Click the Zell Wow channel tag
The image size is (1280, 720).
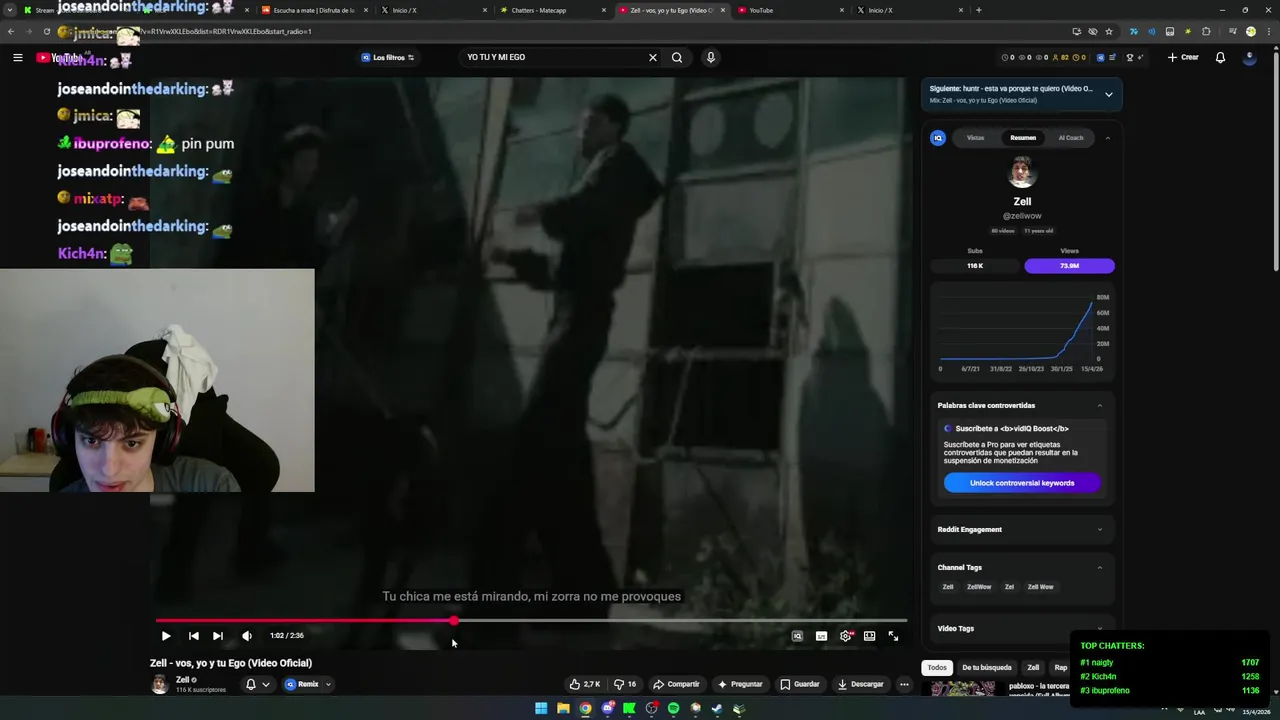click(1040, 587)
